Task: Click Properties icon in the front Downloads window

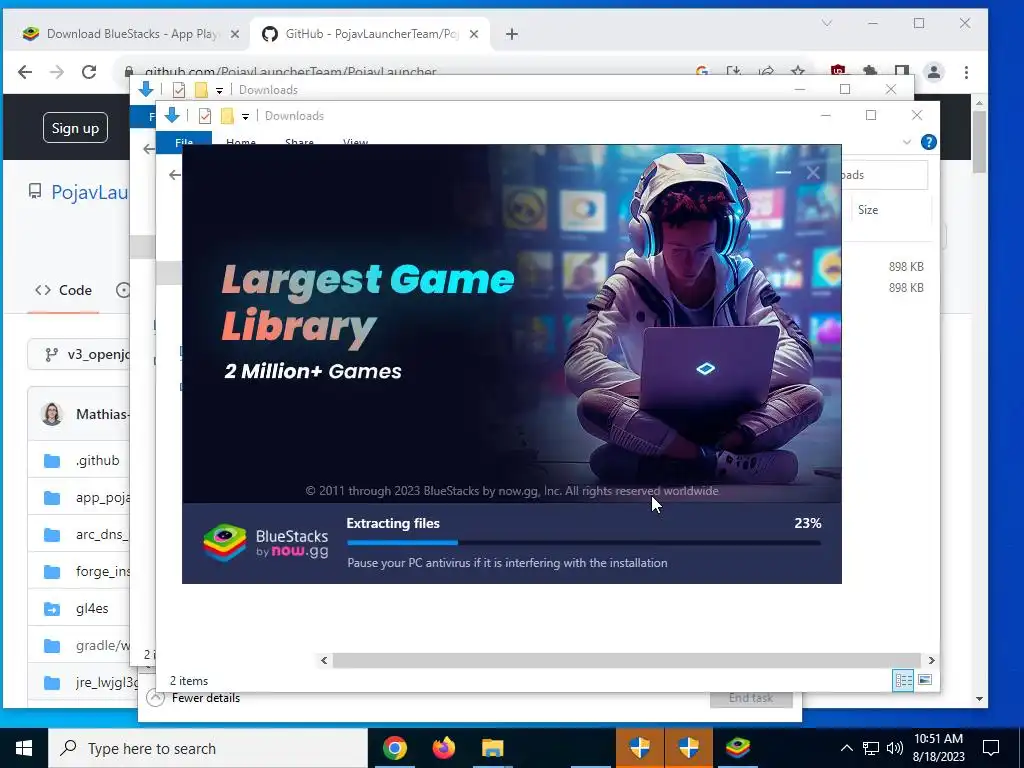Action: coord(204,116)
